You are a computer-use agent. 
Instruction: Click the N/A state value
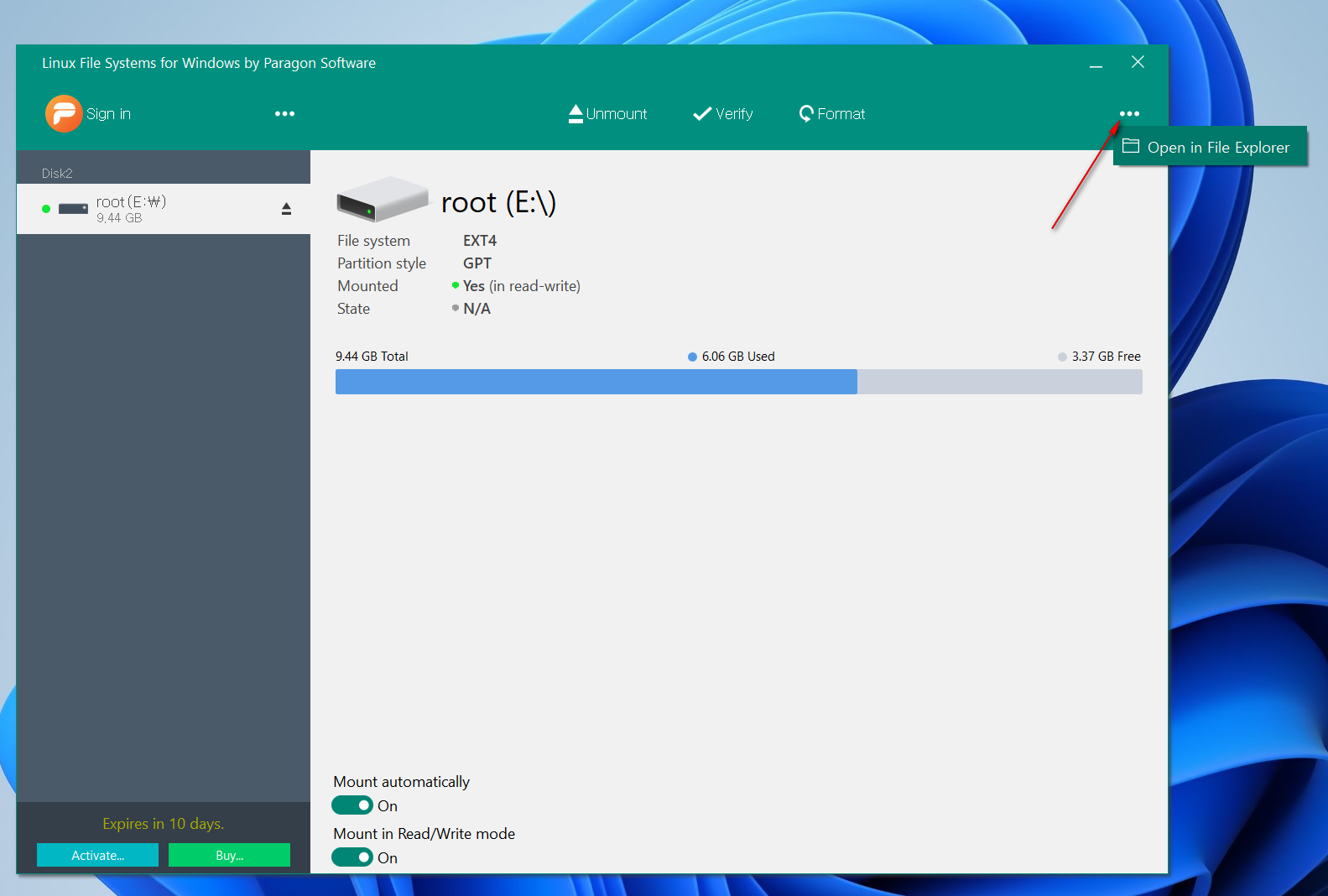click(x=477, y=309)
